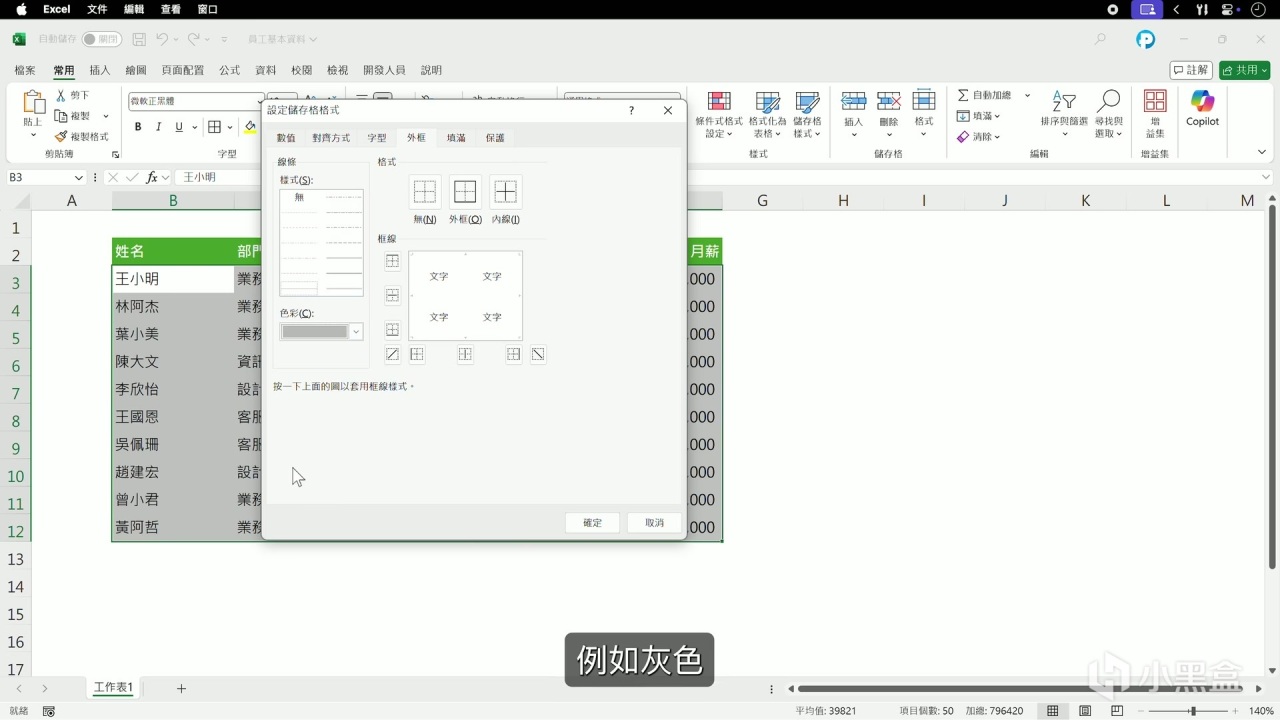Adjust the zoom slider in status bar
Image resolution: width=1280 pixels, height=720 pixels.
(x=1192, y=711)
